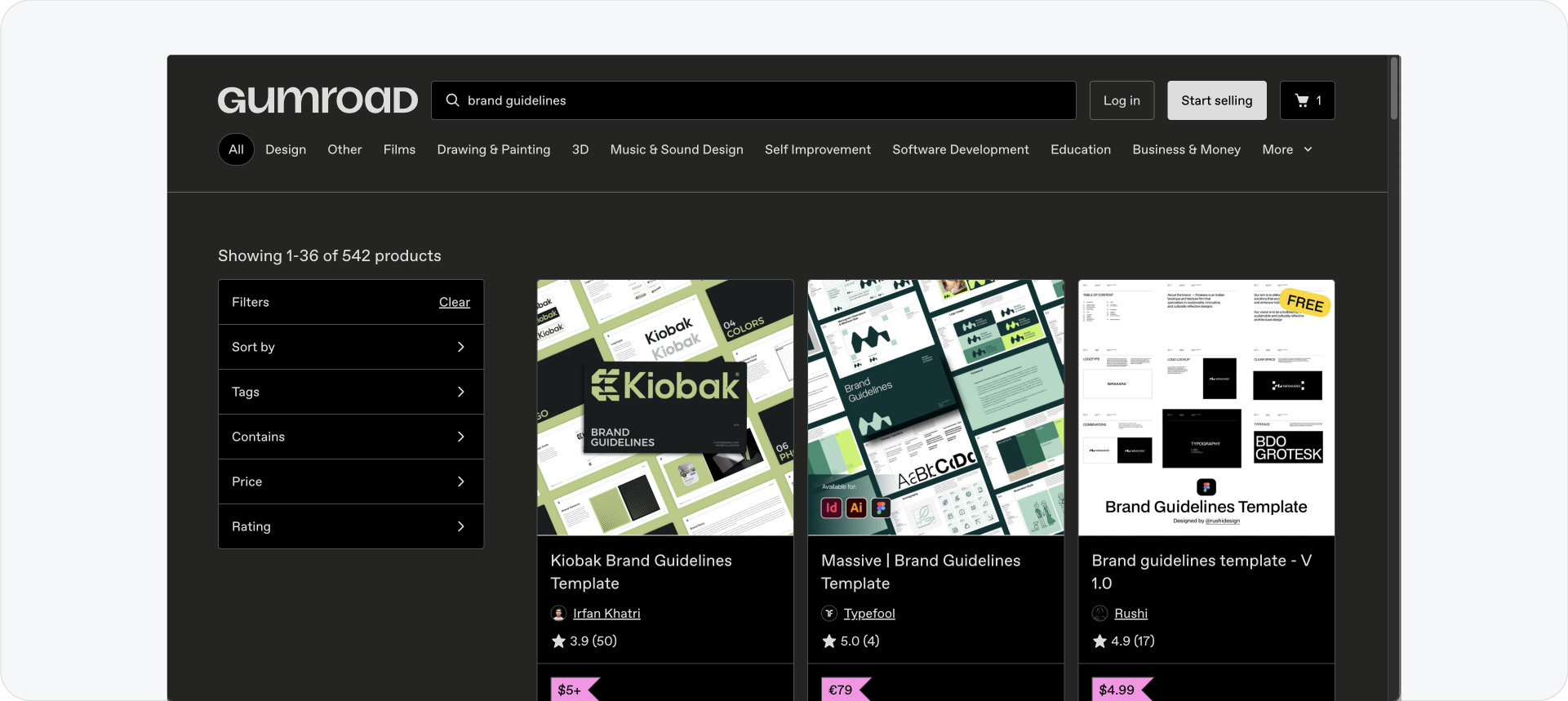Click the $4.99 price tag

coord(1122,690)
